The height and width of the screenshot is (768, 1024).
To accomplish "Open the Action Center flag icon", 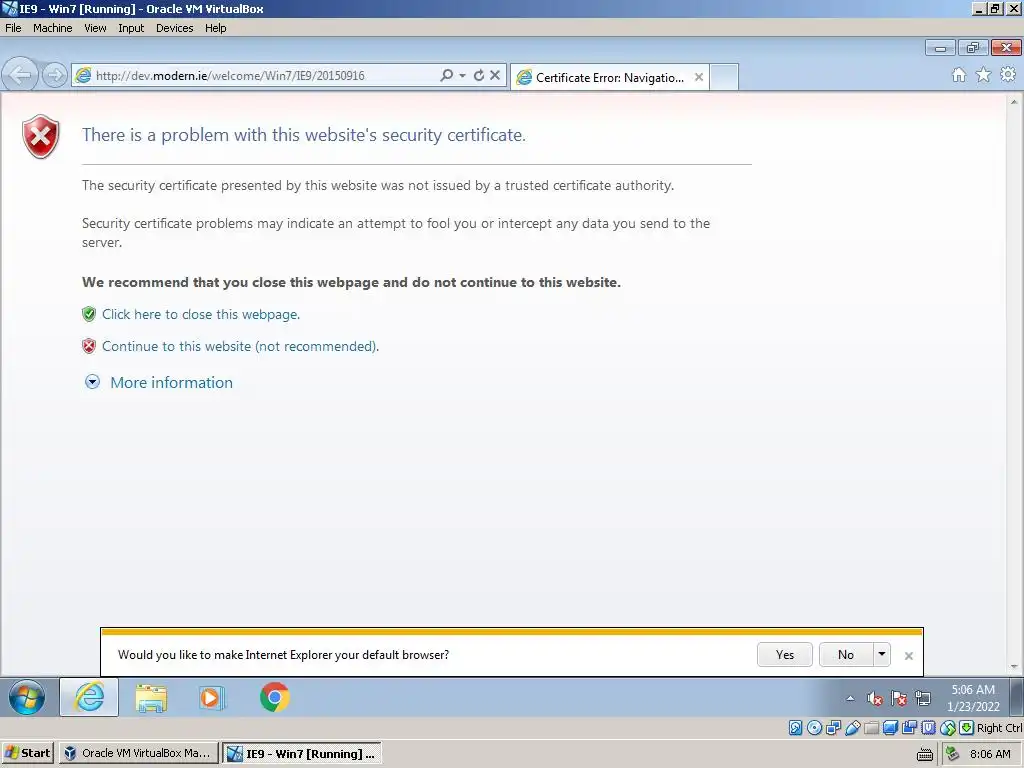I will tap(899, 699).
